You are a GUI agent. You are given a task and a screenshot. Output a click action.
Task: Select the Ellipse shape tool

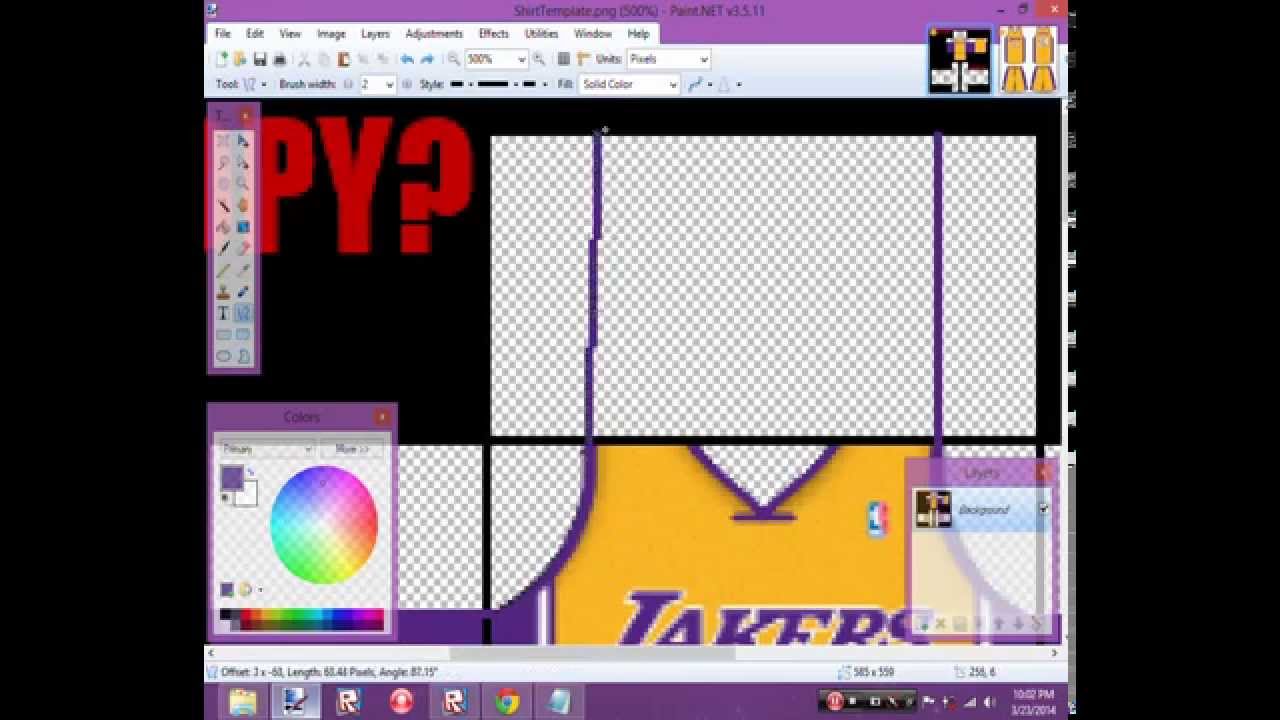click(223, 354)
